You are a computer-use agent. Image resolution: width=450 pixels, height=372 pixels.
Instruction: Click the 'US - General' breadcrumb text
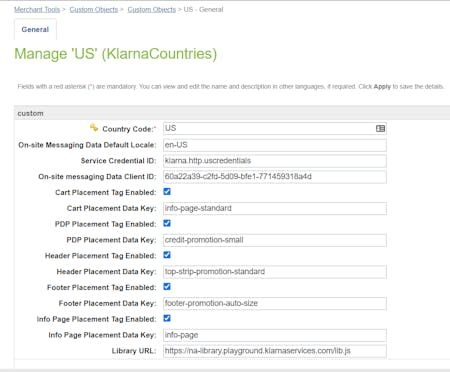click(x=203, y=10)
